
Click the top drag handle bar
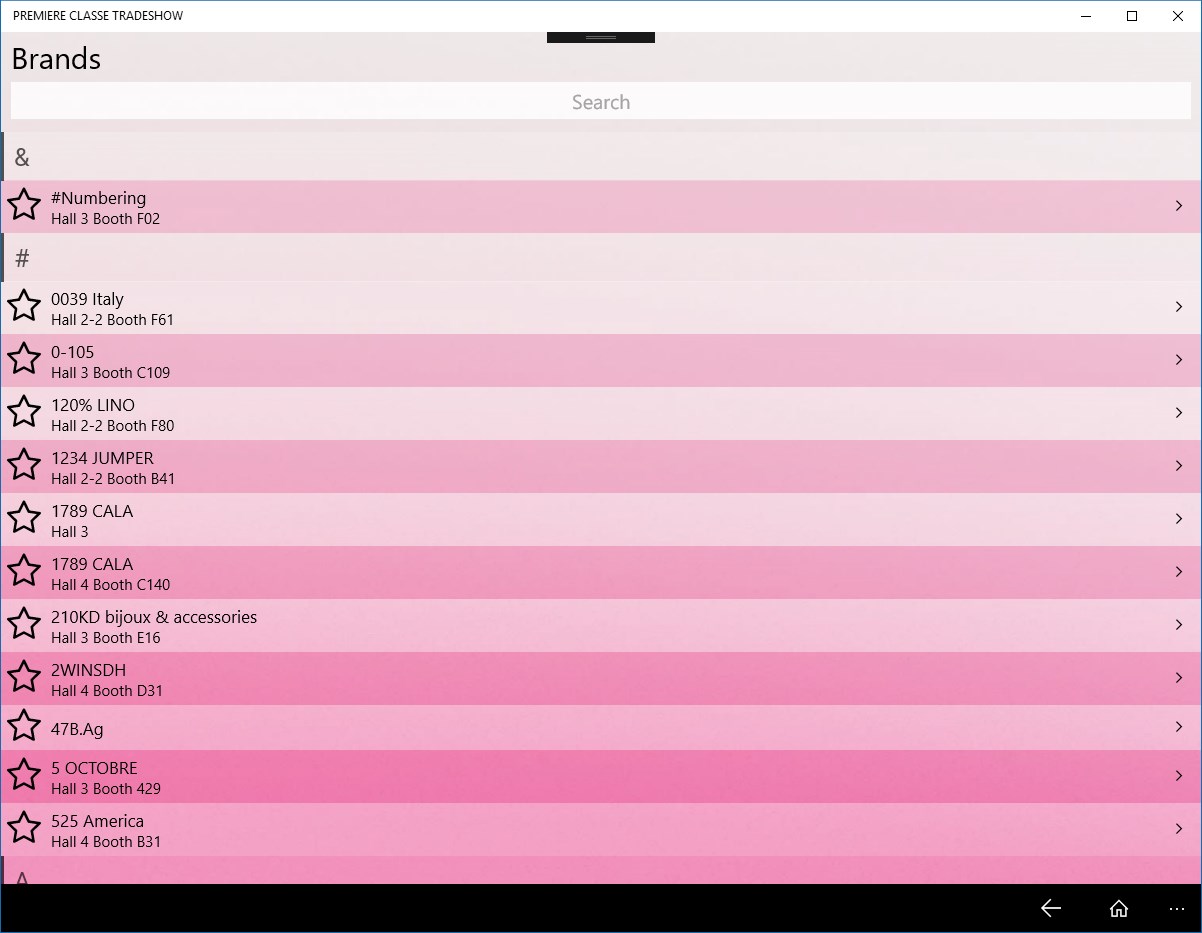pos(601,37)
